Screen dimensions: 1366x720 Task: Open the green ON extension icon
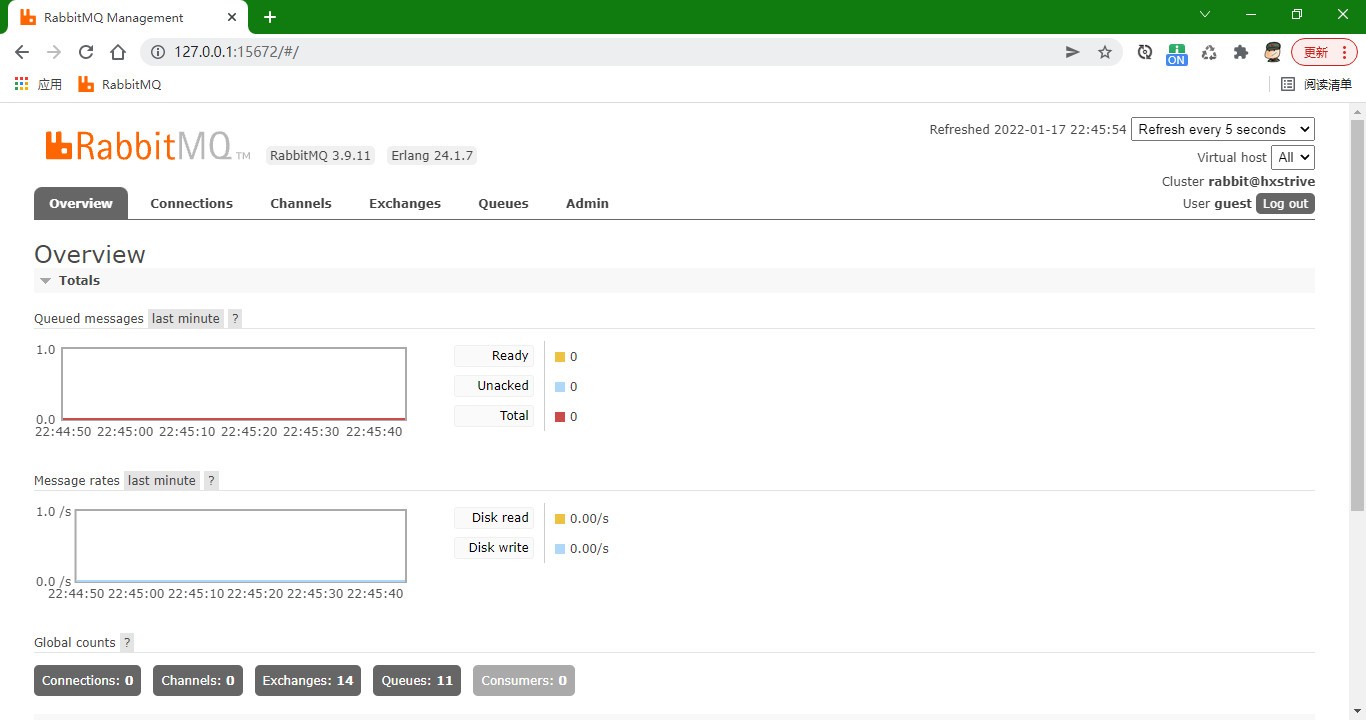1177,54
